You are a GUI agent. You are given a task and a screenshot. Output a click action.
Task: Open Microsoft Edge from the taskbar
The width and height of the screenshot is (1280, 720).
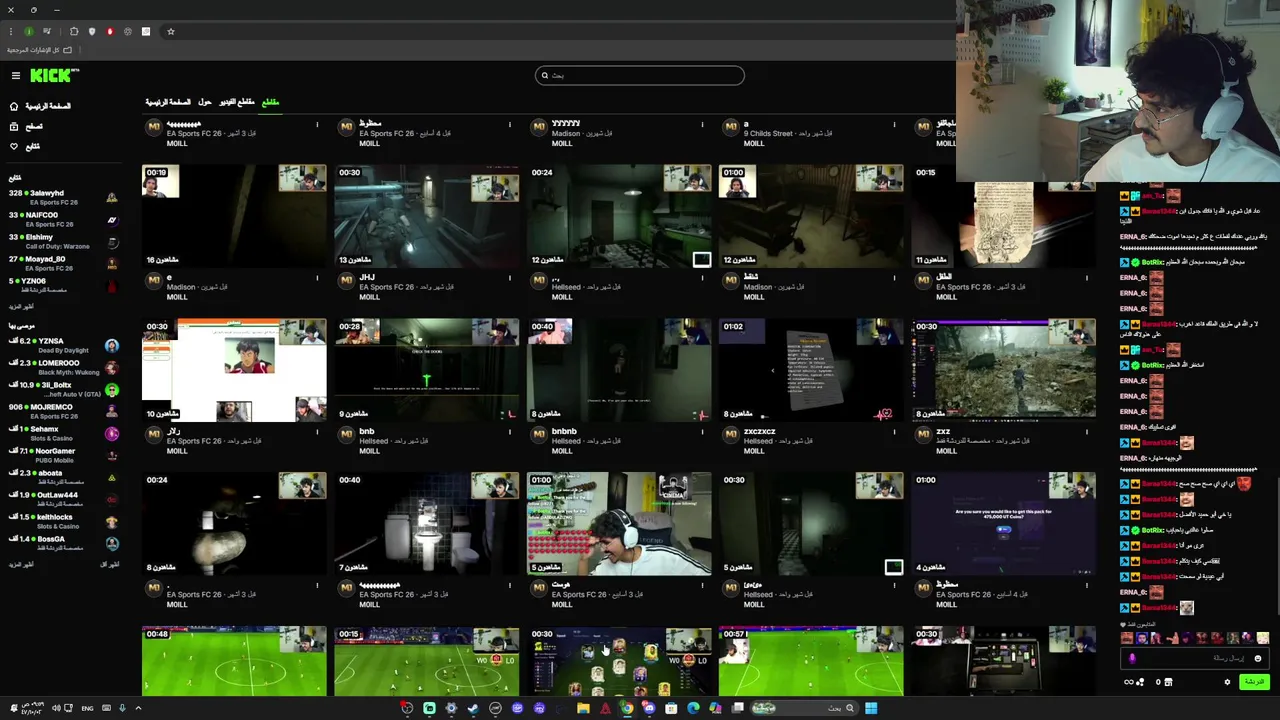tap(693, 708)
